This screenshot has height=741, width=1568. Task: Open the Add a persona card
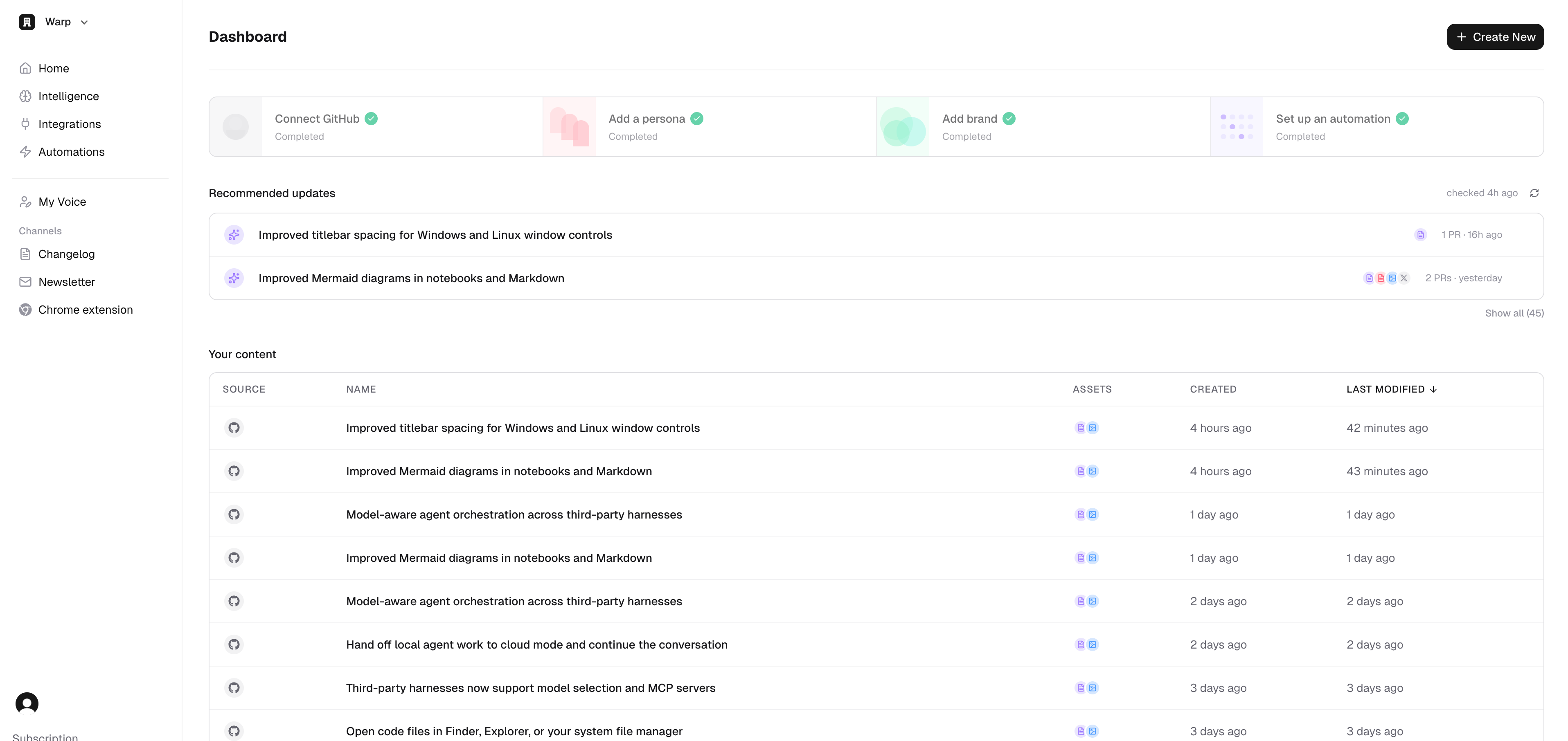coord(709,127)
